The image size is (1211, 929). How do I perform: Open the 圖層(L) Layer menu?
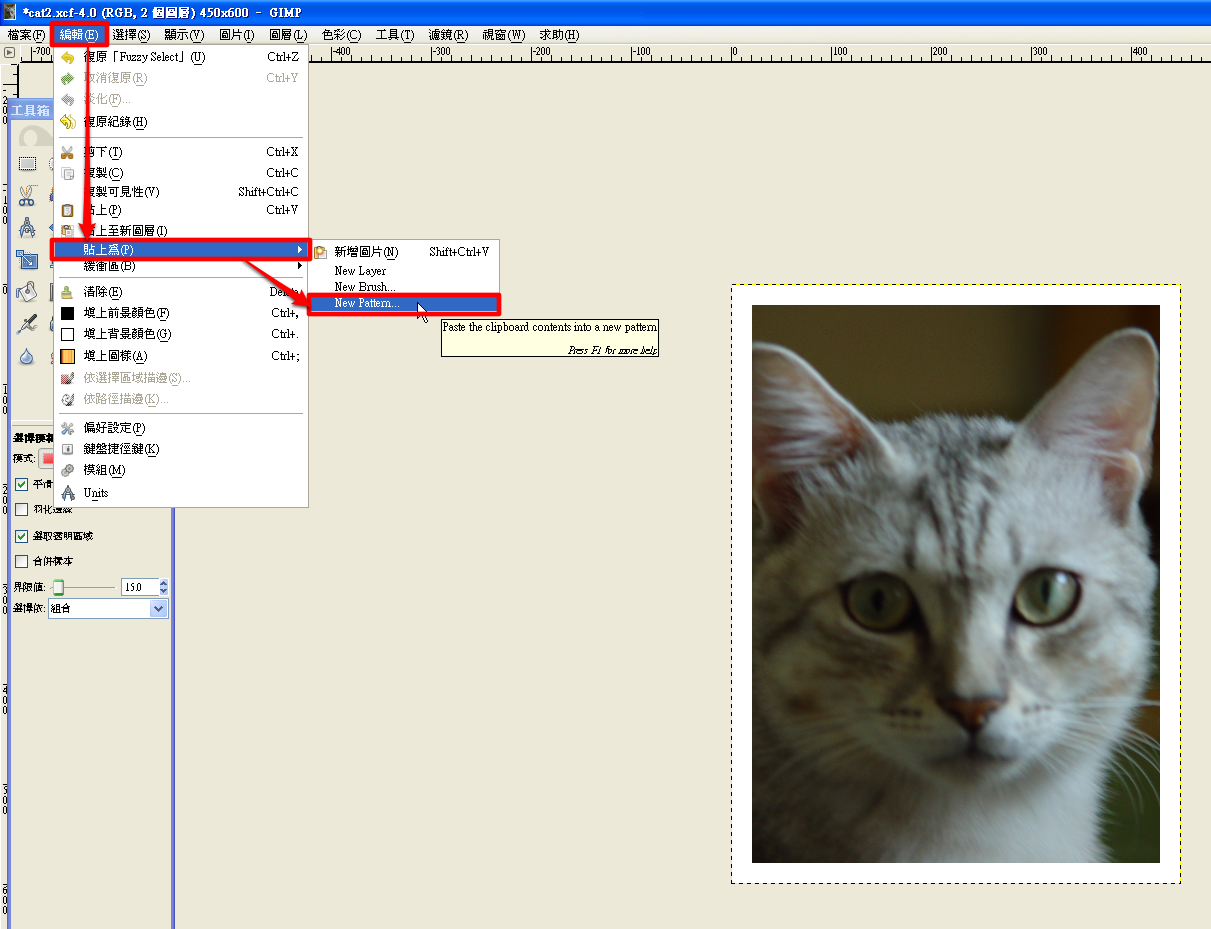288,35
